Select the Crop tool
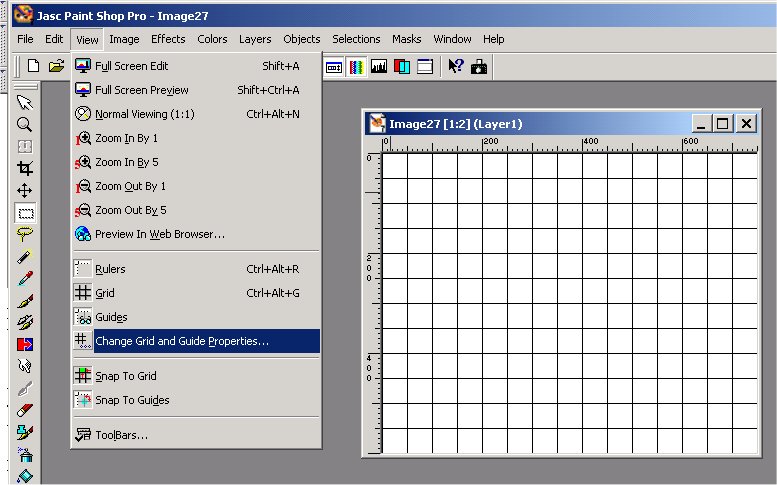The image size is (777, 485). pos(25,168)
